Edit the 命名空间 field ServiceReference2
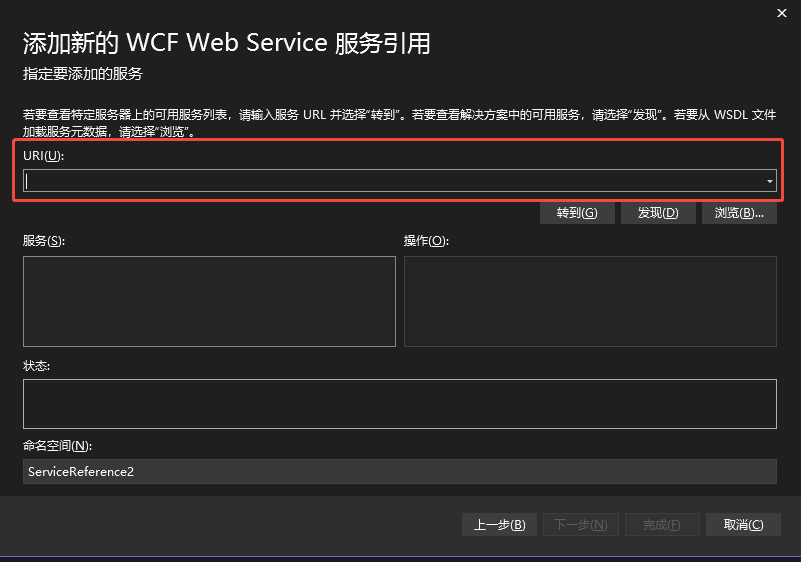This screenshot has height=562, width=801. [x=400, y=471]
